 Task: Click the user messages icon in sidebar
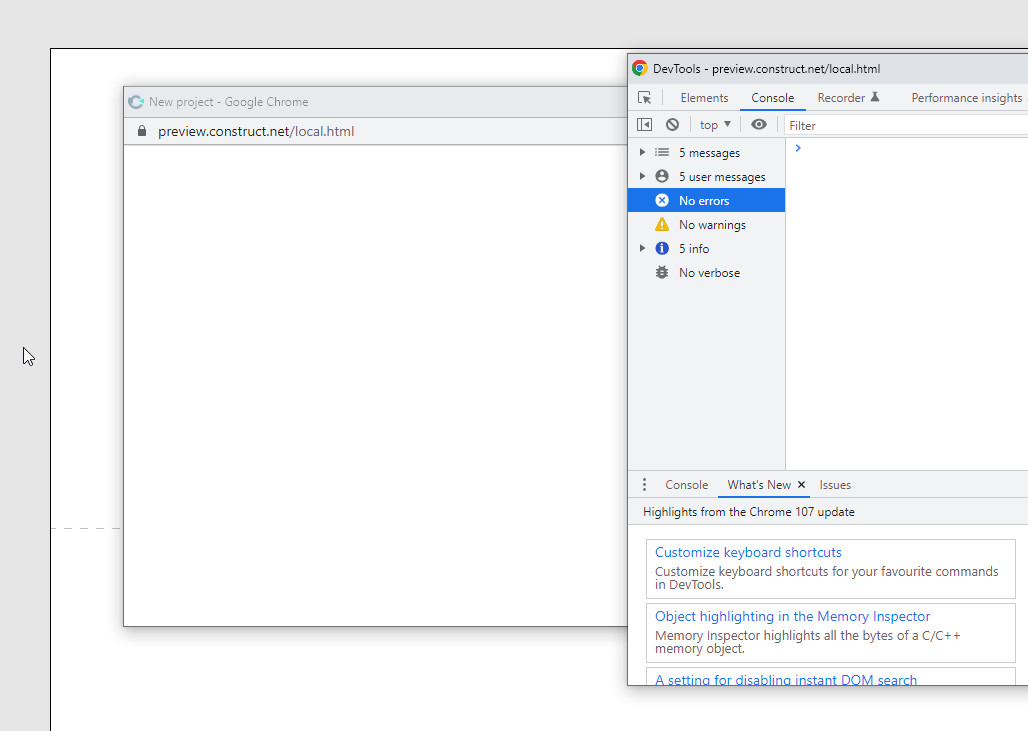661,176
